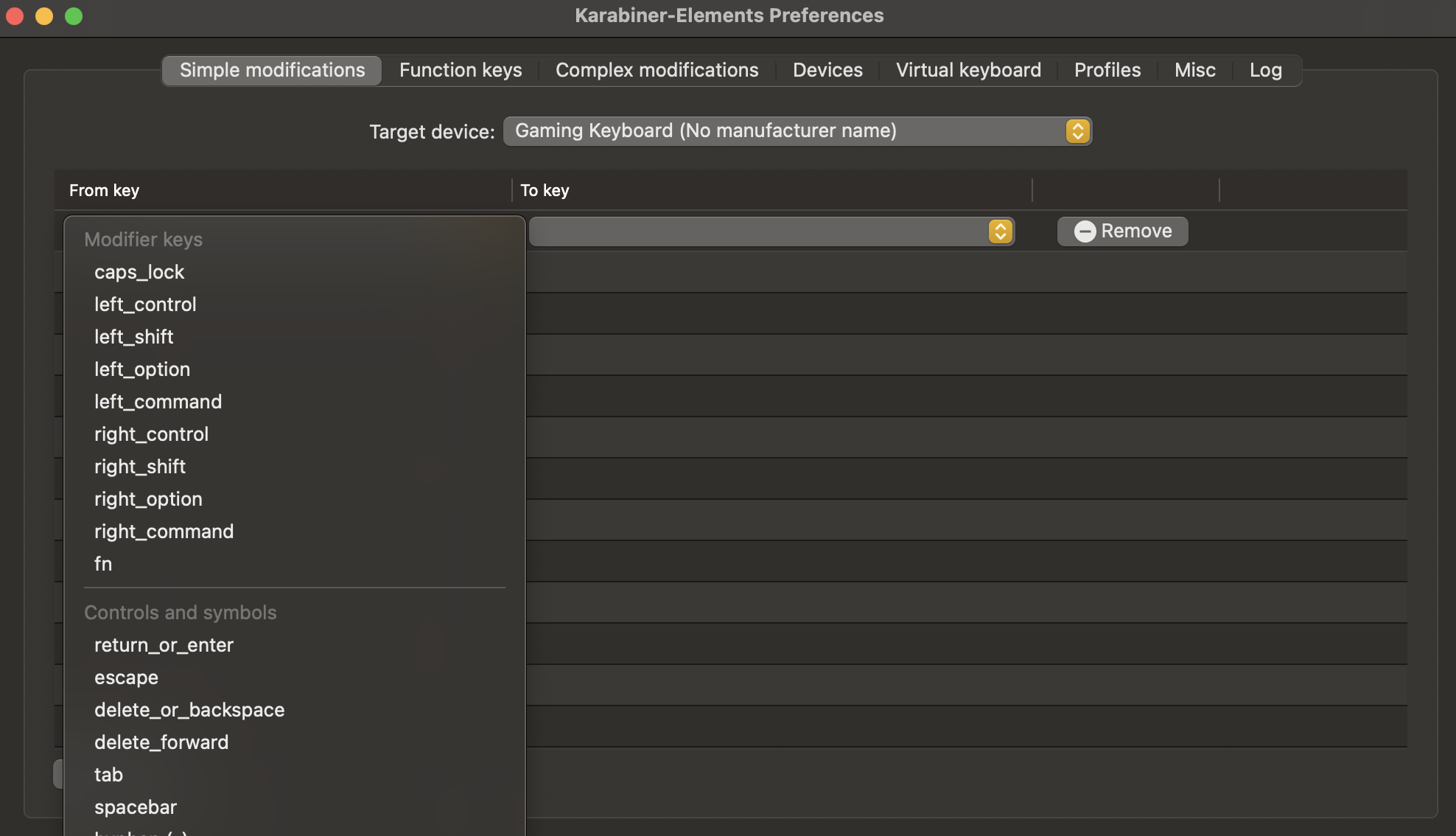Choose escape under Controls and symbols

[x=126, y=677]
